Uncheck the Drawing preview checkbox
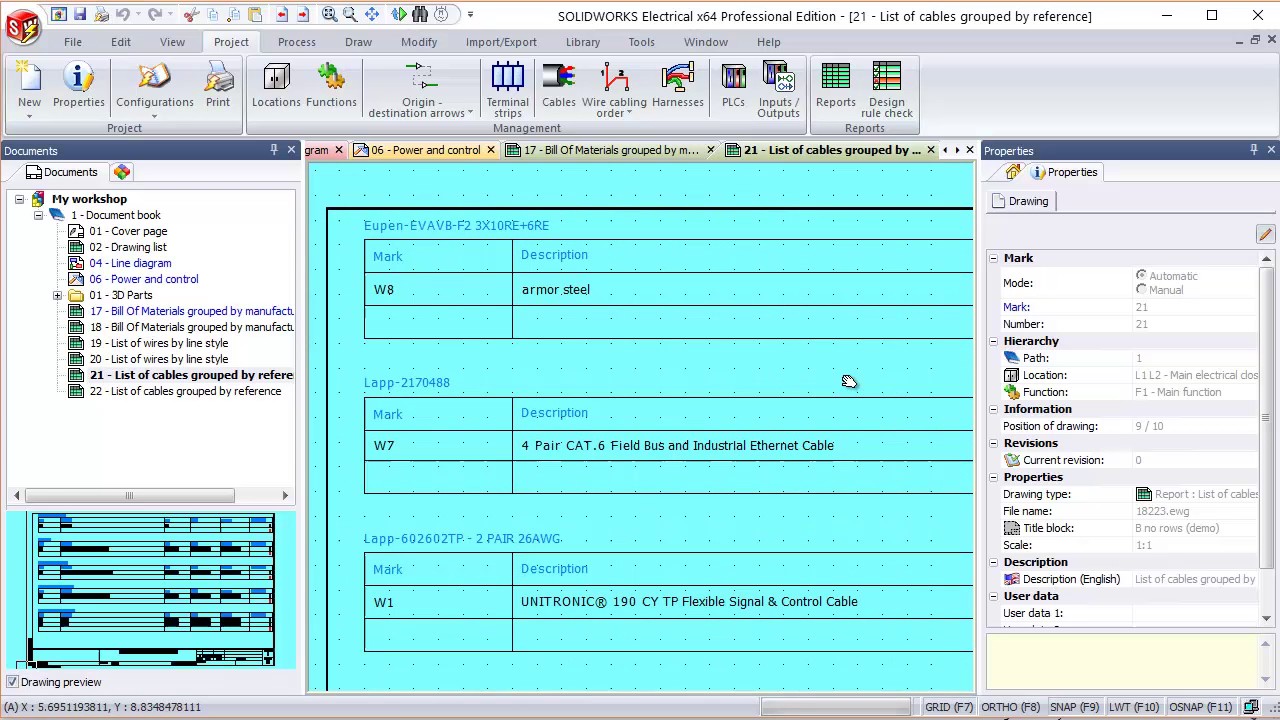 click(12, 682)
